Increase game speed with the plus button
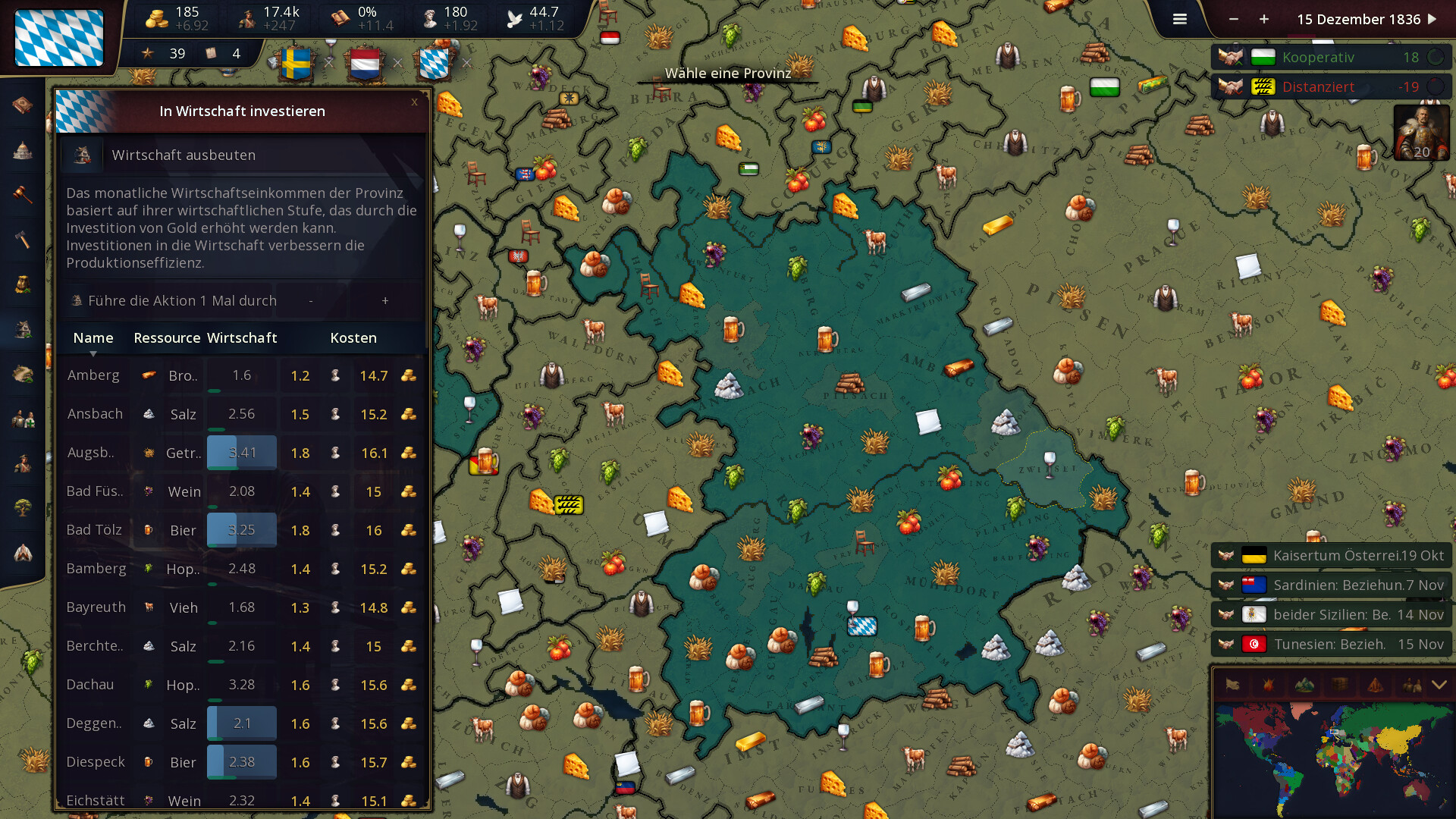1456x819 pixels. (x=1264, y=20)
